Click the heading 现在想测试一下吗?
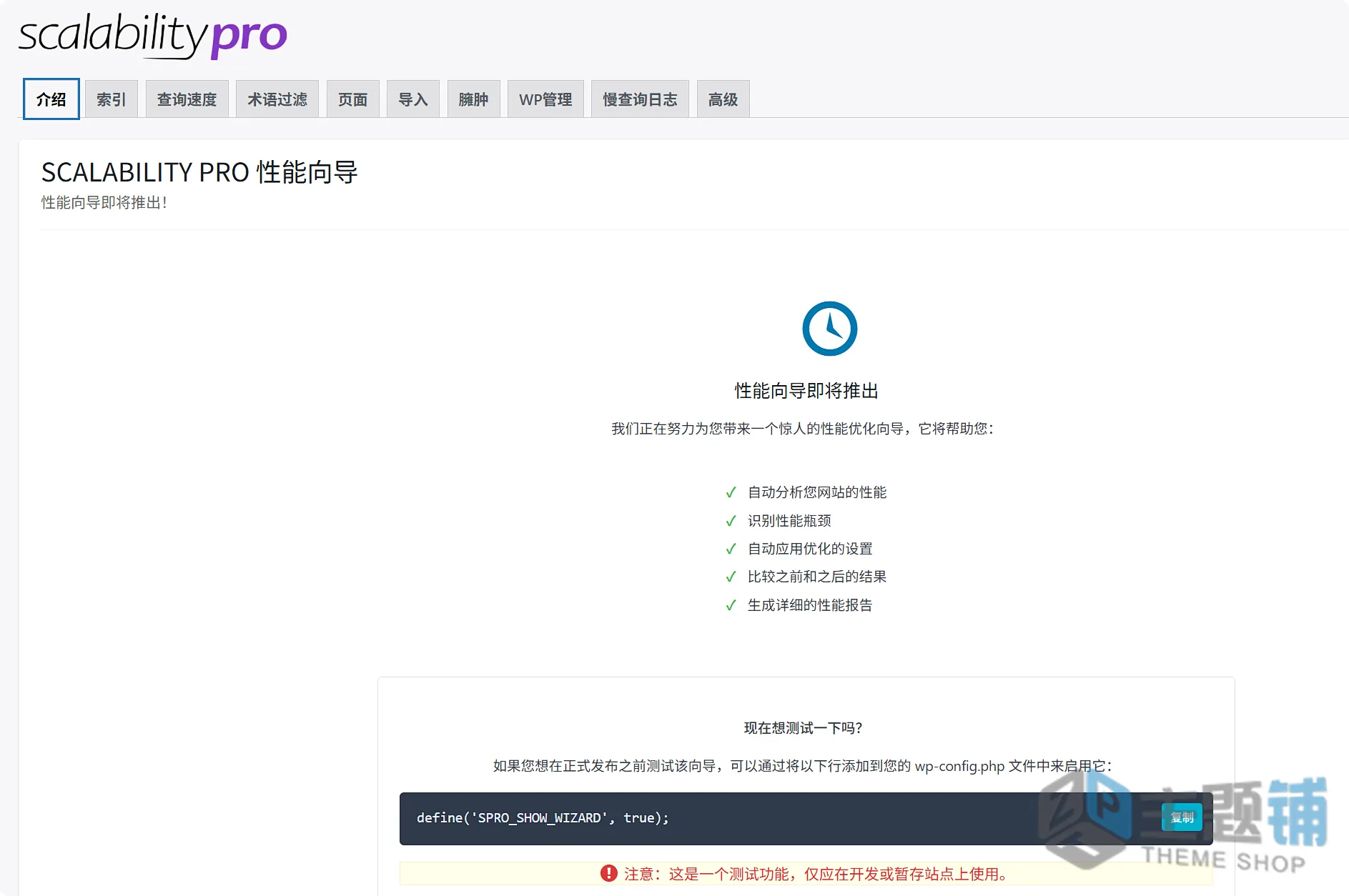Screen dimensions: 1349x896 click(804, 728)
